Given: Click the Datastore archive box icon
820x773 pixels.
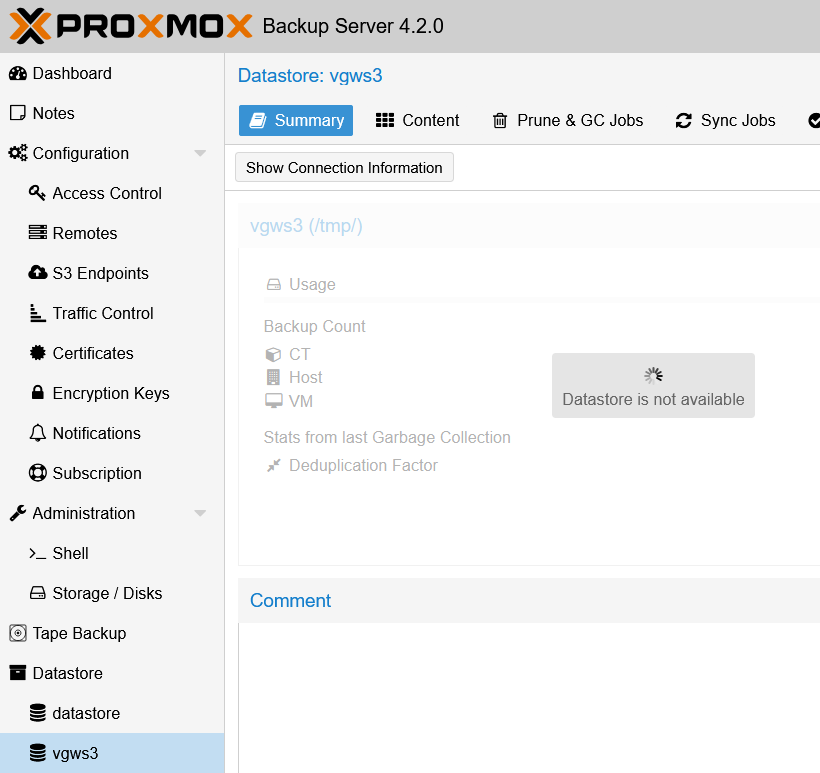Looking at the screenshot, I should (18, 673).
